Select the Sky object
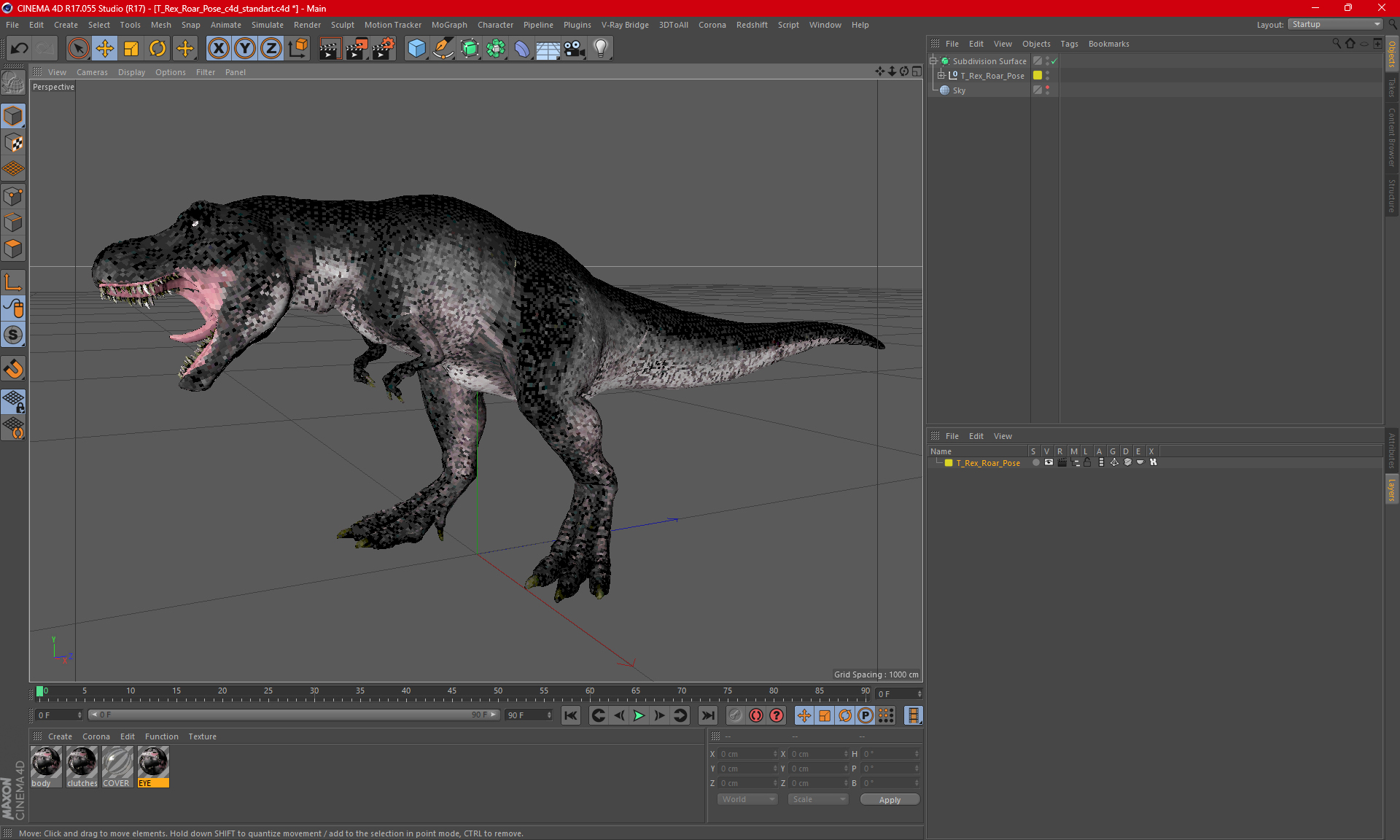This screenshot has height=840, width=1400. pos(959,90)
